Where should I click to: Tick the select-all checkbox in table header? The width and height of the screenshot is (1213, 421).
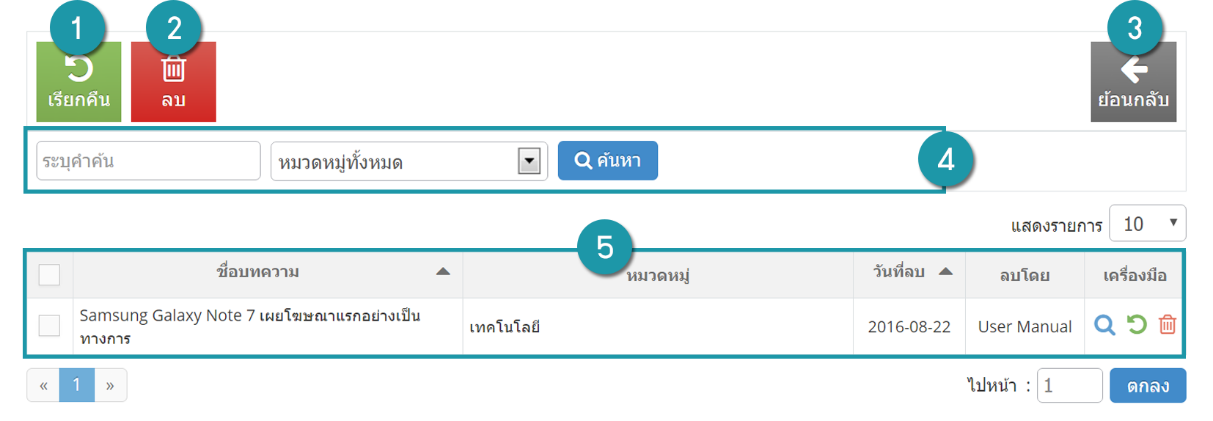coord(49,274)
